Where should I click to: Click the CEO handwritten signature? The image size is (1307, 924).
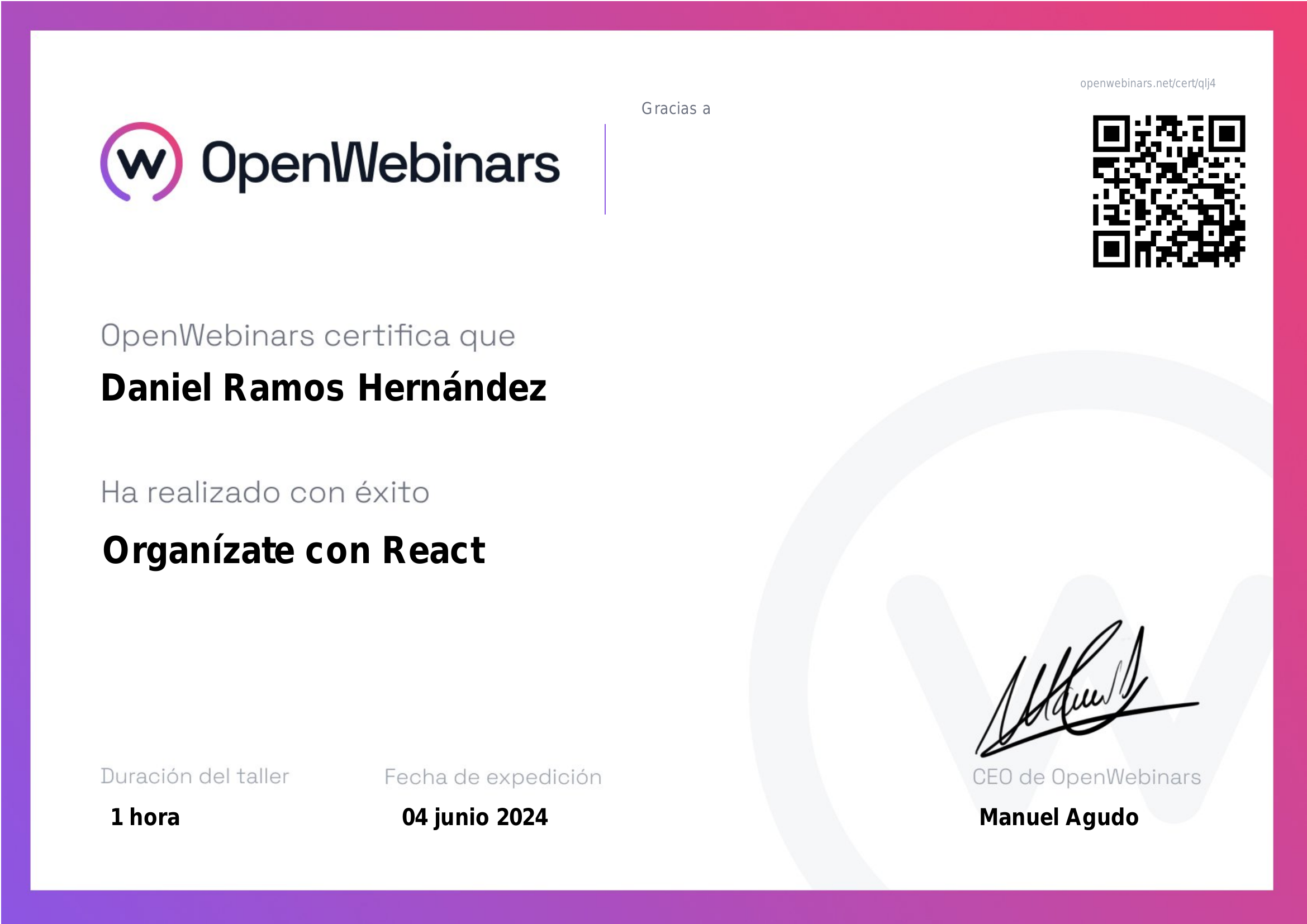click(x=1086, y=689)
